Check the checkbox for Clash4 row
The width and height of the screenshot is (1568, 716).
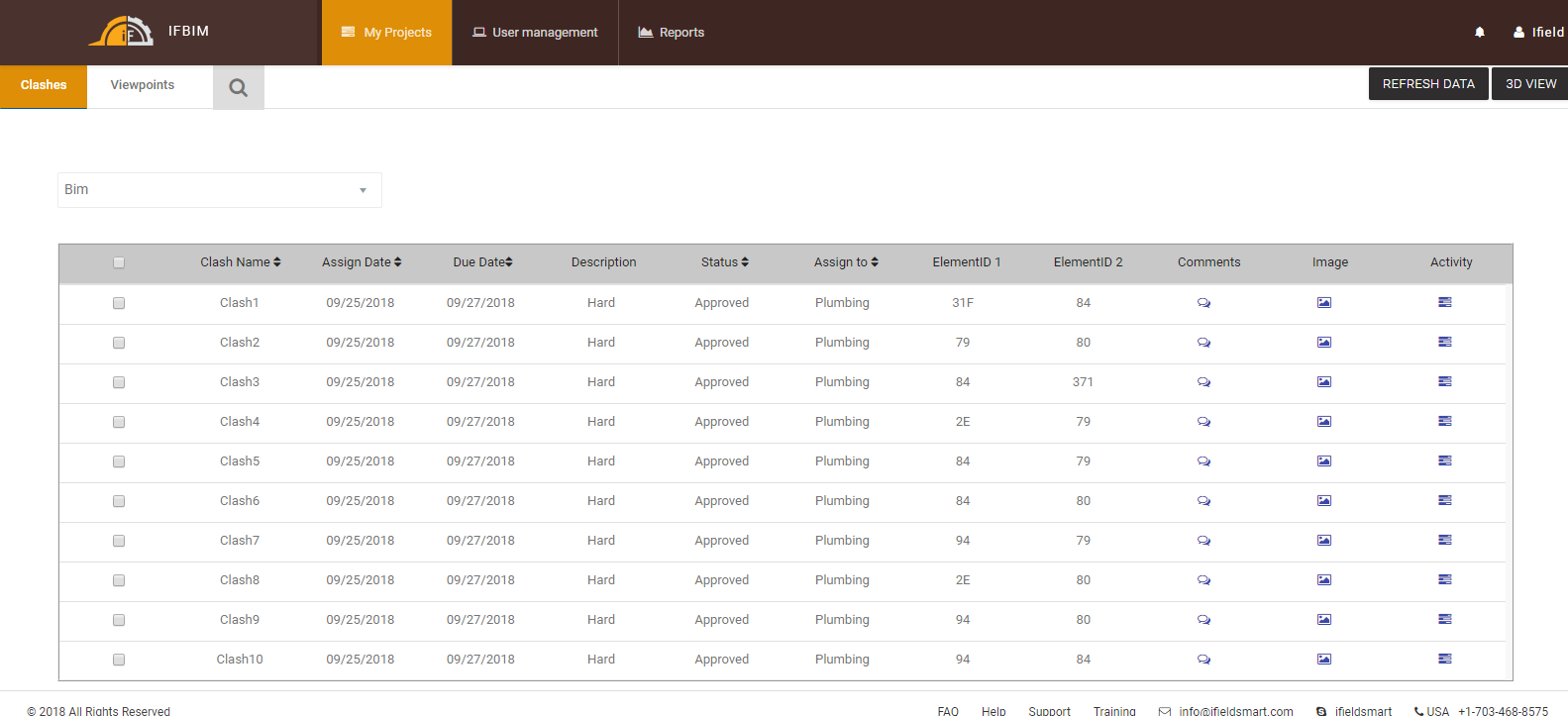pyautogui.click(x=119, y=422)
